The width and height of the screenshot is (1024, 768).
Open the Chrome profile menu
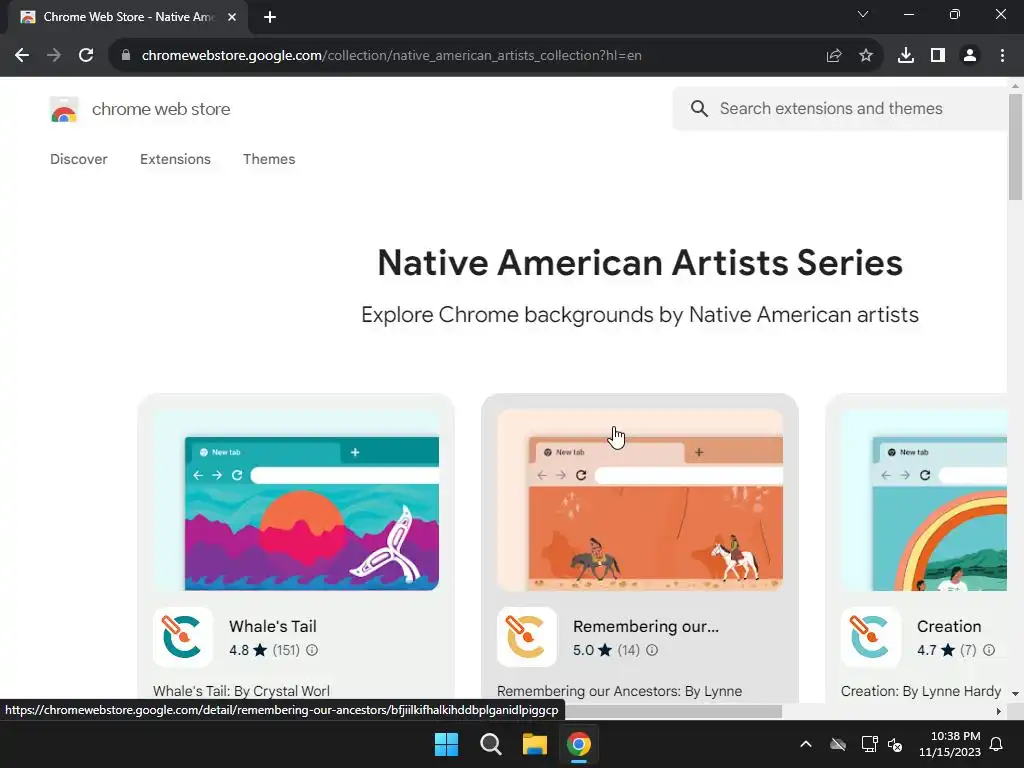[970, 56]
